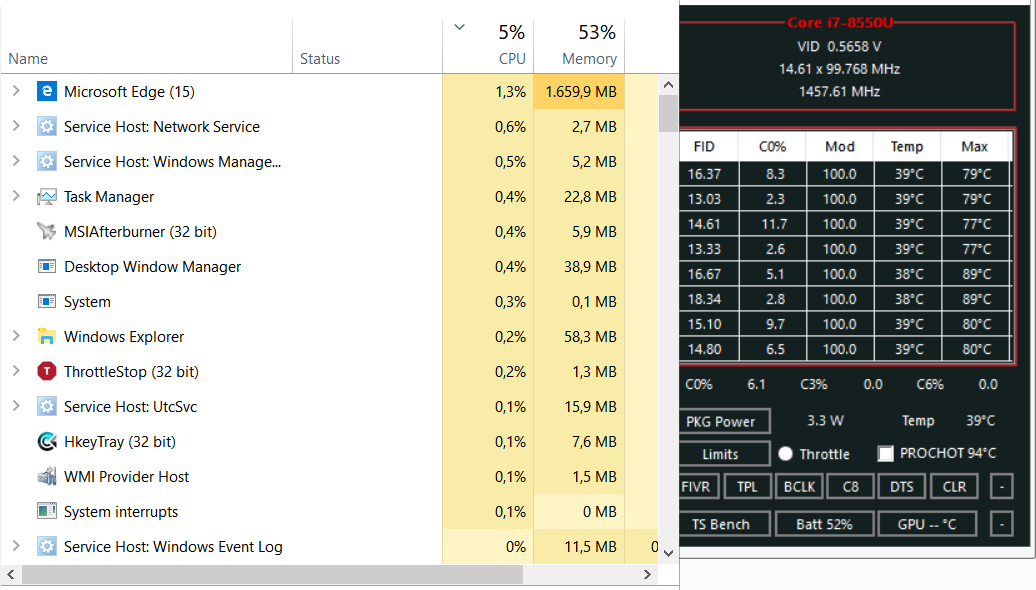Click the Microsoft Edge process icon
Image resolution: width=1036 pixels, height=590 pixels.
(46, 91)
